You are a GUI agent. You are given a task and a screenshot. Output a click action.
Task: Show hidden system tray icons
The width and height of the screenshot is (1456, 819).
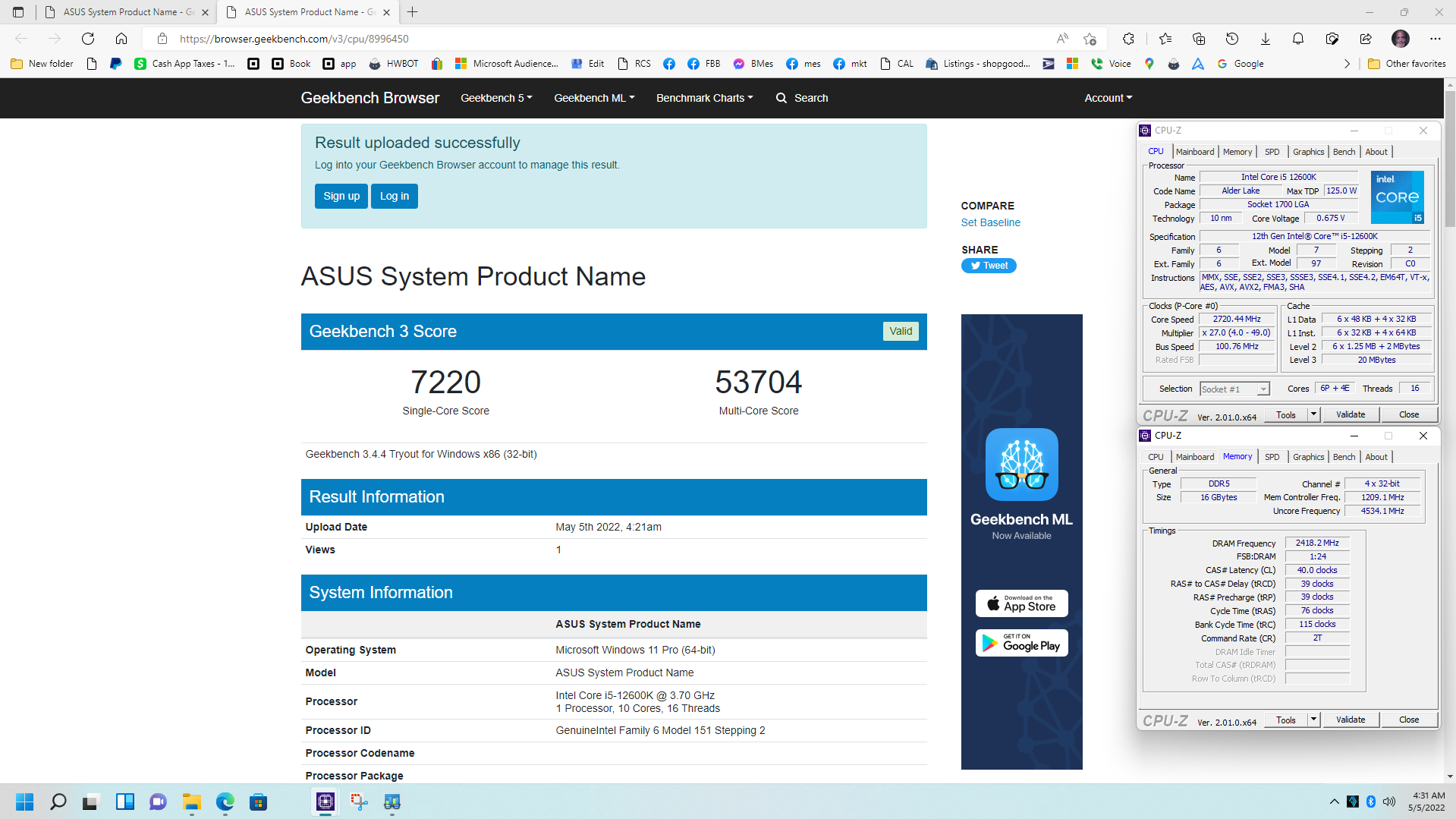(x=1334, y=802)
